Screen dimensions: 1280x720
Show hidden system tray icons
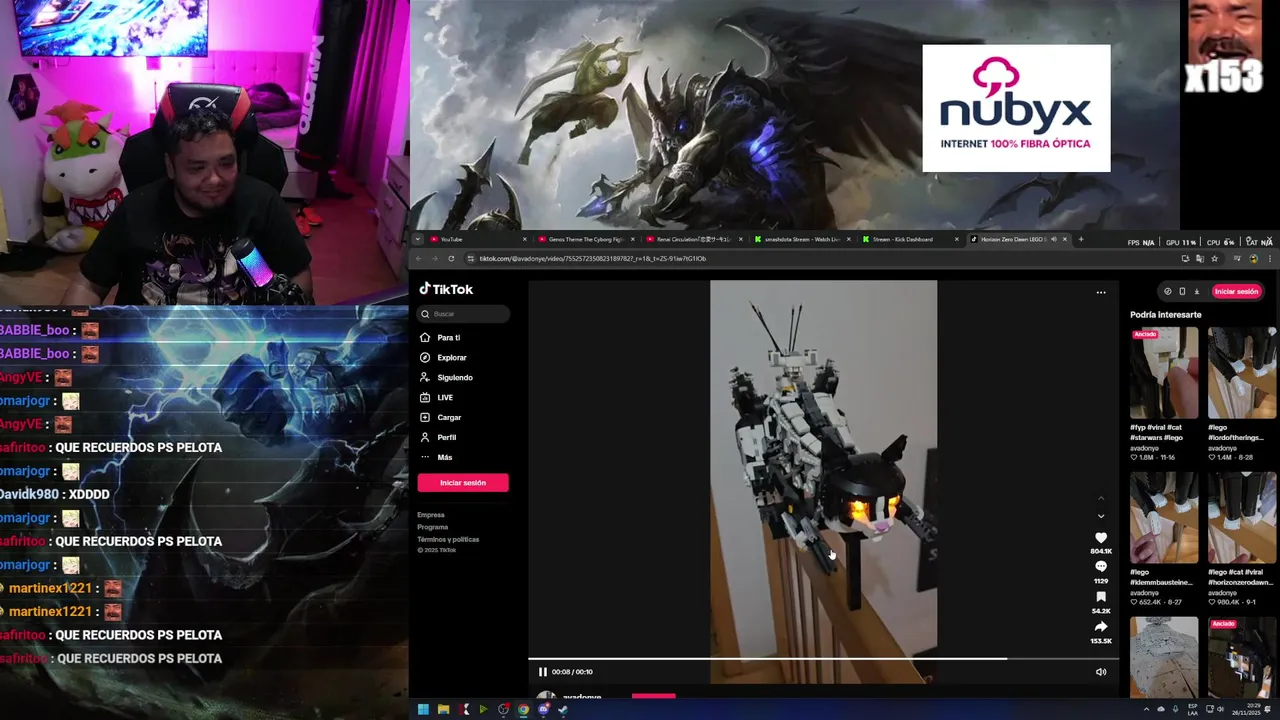[x=1146, y=710]
